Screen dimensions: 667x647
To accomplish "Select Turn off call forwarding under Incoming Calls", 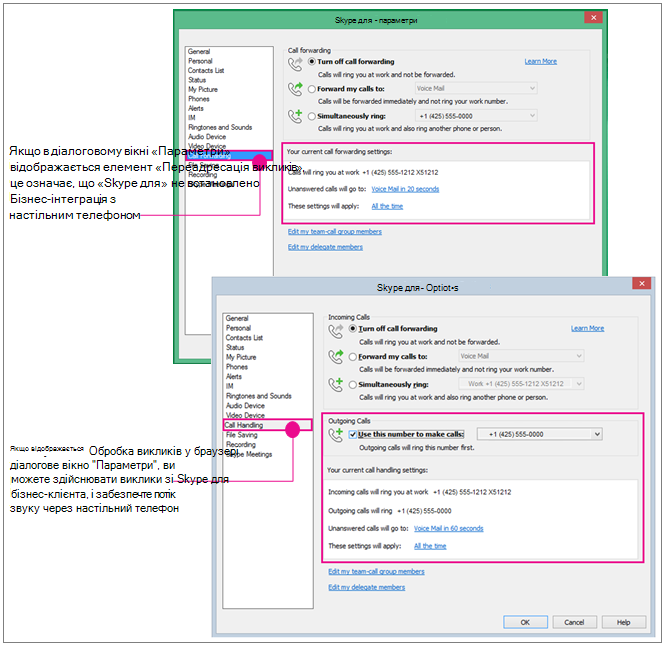I will [353, 328].
